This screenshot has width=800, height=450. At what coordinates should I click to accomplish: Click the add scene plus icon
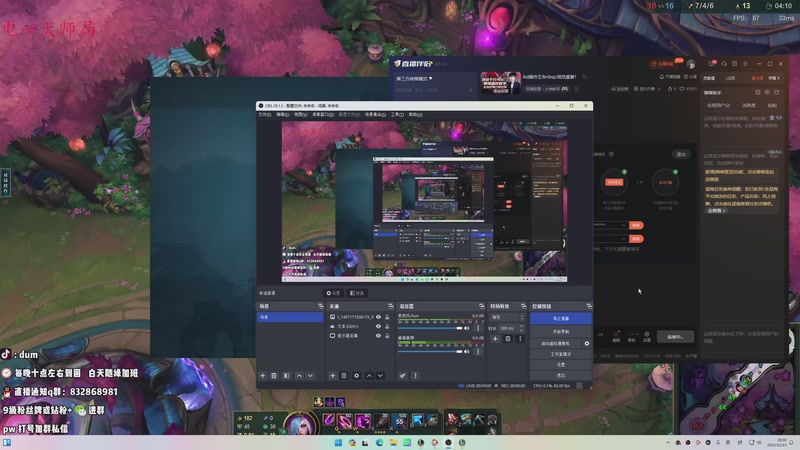tap(262, 376)
